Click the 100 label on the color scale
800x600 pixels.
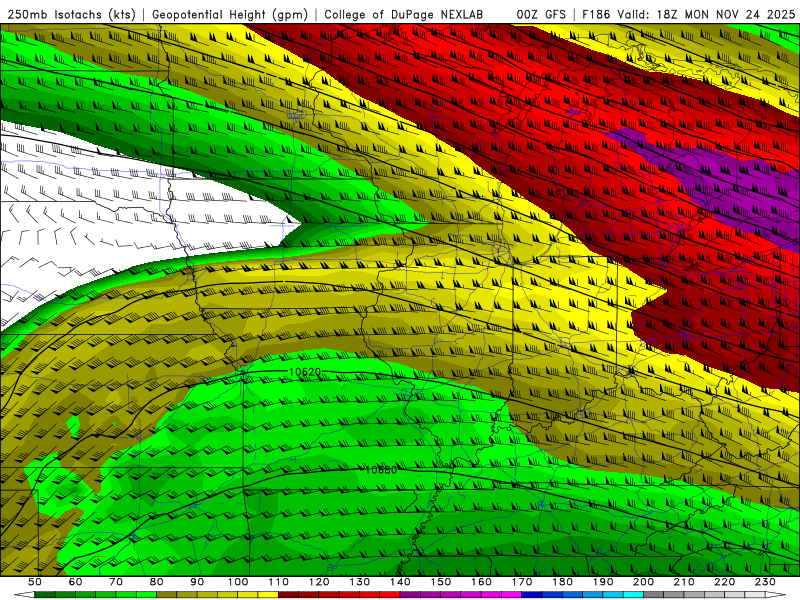[x=238, y=582]
